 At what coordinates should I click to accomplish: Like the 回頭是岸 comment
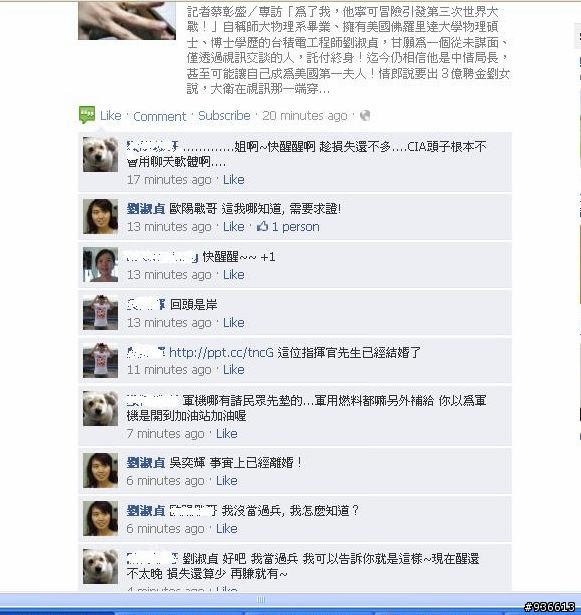tap(234, 322)
